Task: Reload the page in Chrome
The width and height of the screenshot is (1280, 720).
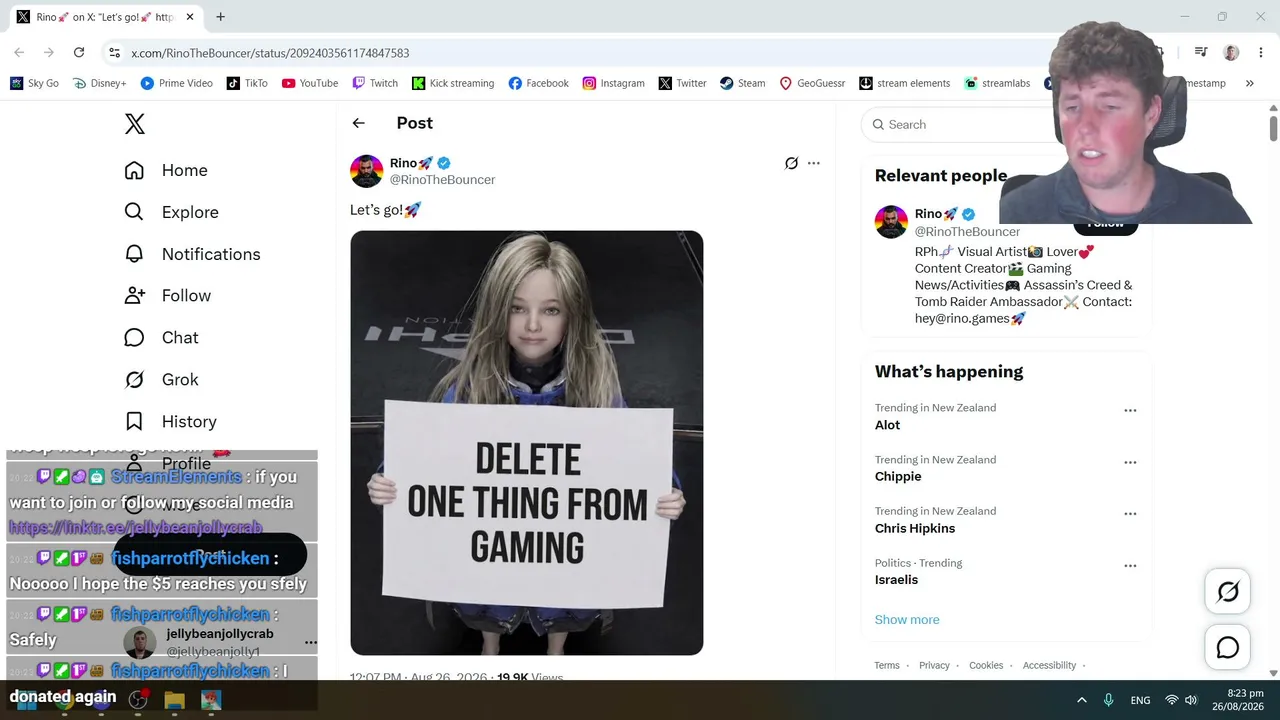Action: pos(79,53)
